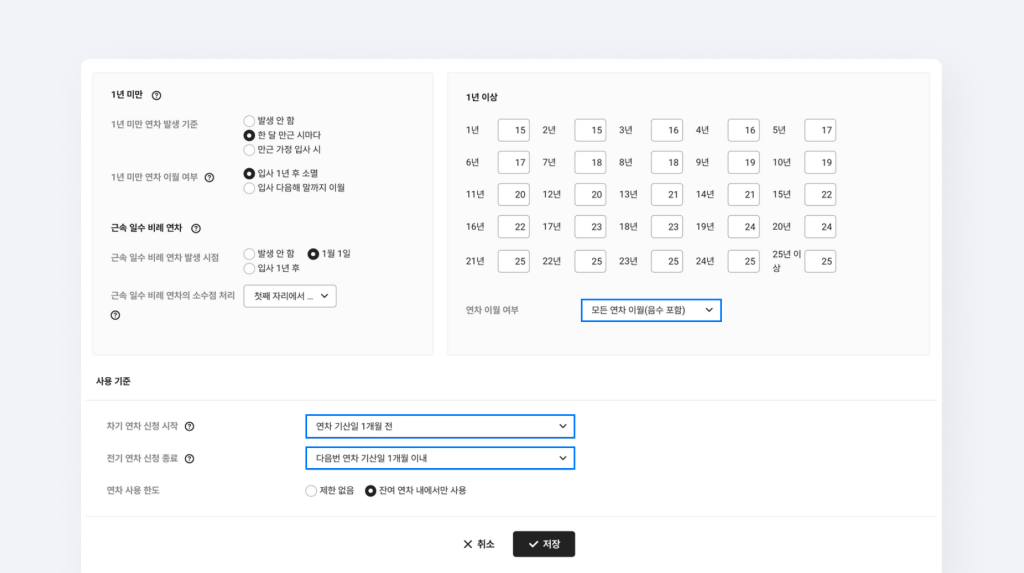1024x573 pixels.
Task: Click help icon beside 차기 연차 신청 시작
Action: click(x=189, y=426)
